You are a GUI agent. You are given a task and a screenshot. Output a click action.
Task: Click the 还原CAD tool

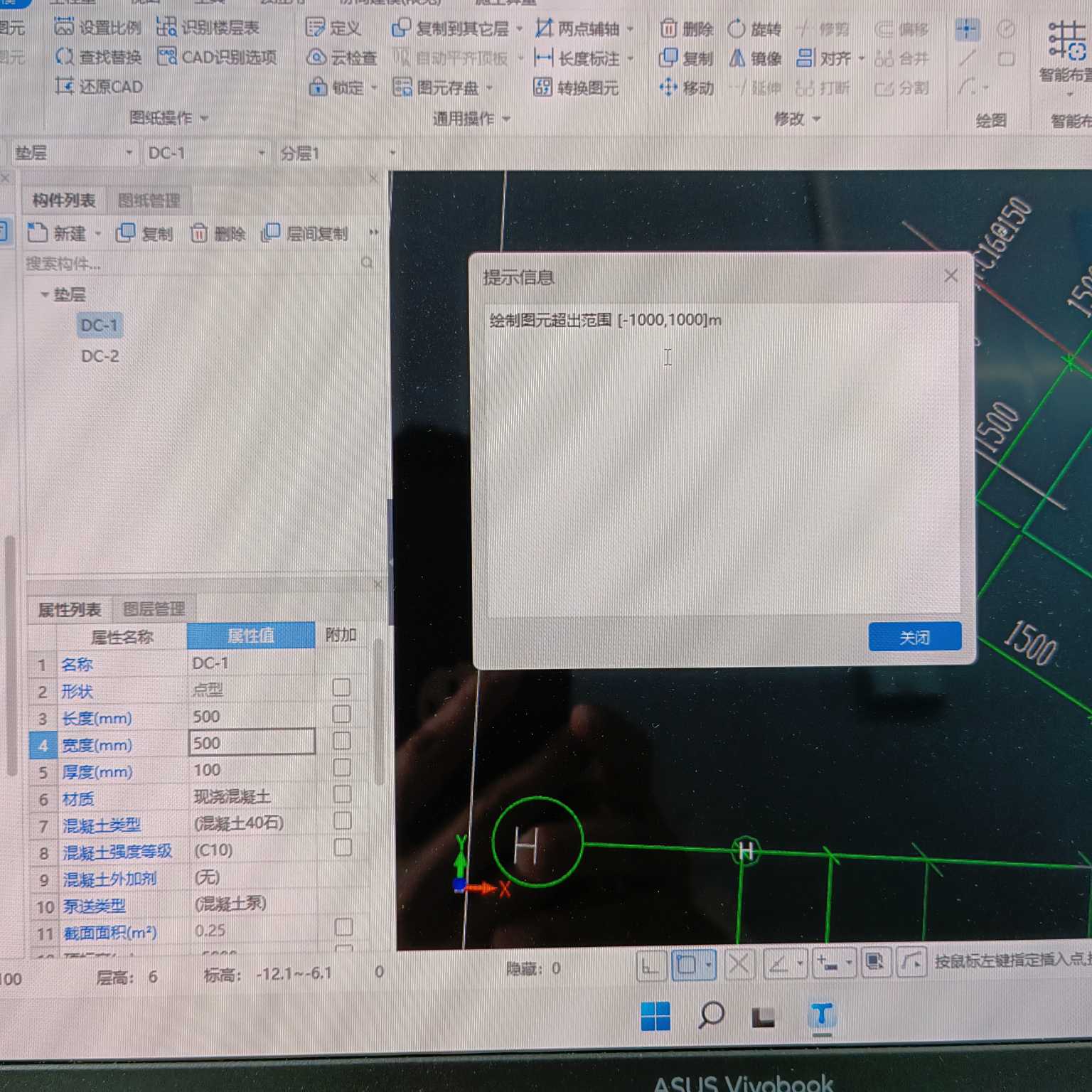pos(98,87)
